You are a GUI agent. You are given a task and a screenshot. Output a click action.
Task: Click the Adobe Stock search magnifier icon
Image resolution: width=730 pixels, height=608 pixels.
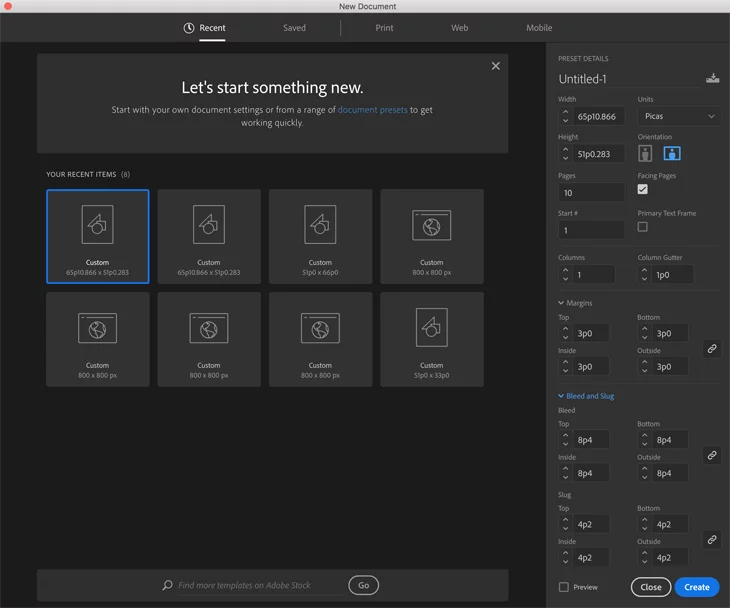click(167, 585)
